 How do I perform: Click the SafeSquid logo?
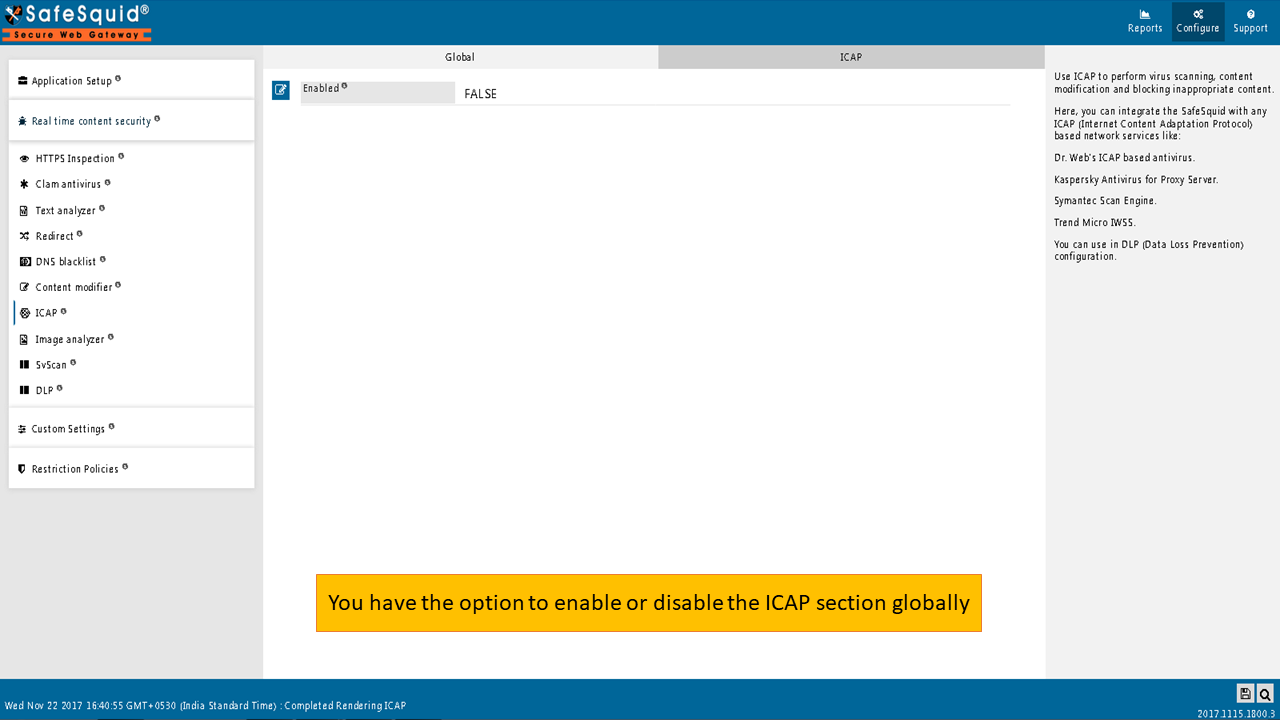click(x=77, y=22)
